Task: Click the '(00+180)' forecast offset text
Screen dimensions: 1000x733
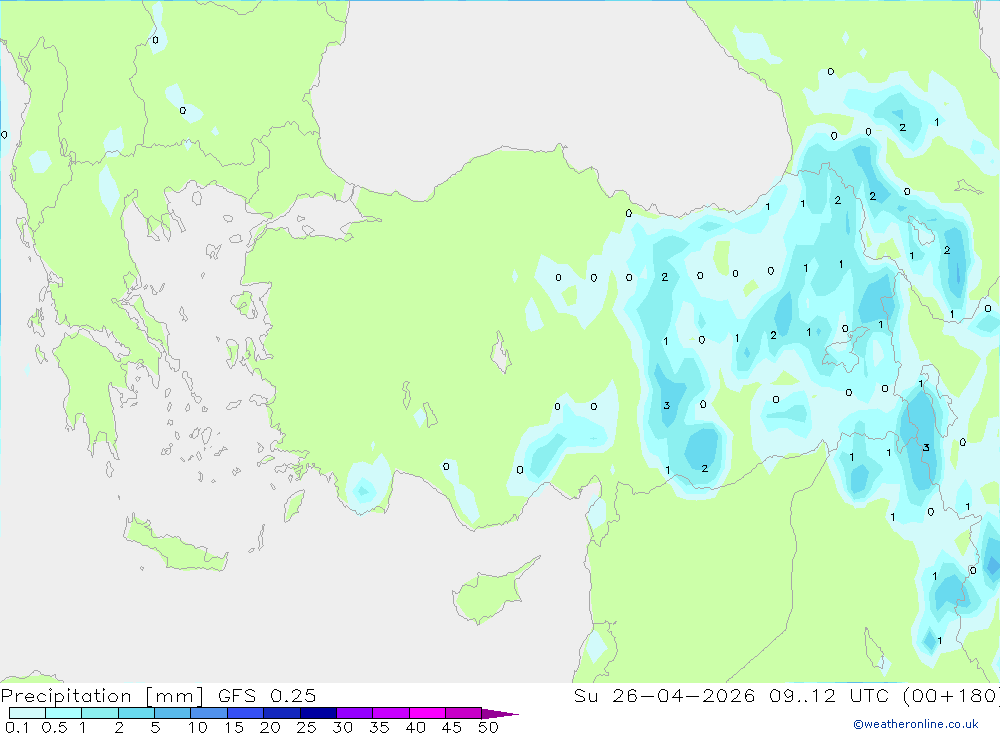Action: (952, 695)
